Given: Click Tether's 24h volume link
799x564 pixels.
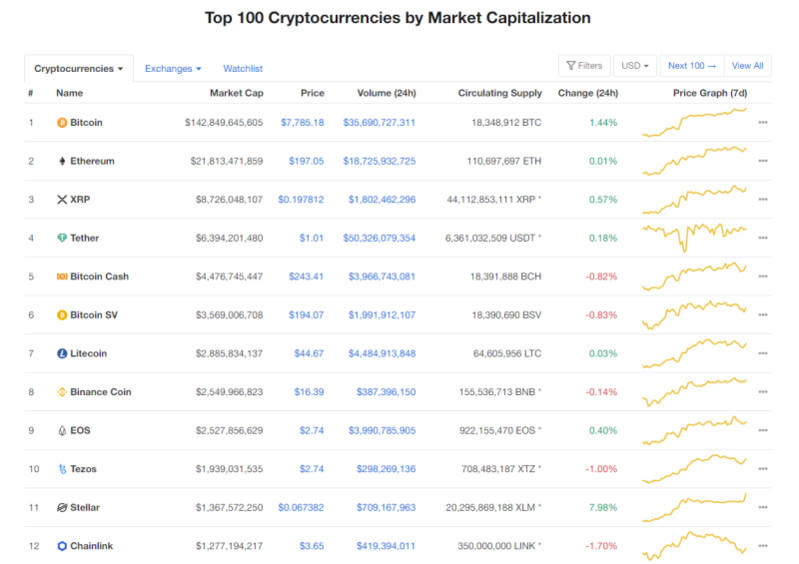Looking at the screenshot, I should (x=381, y=238).
